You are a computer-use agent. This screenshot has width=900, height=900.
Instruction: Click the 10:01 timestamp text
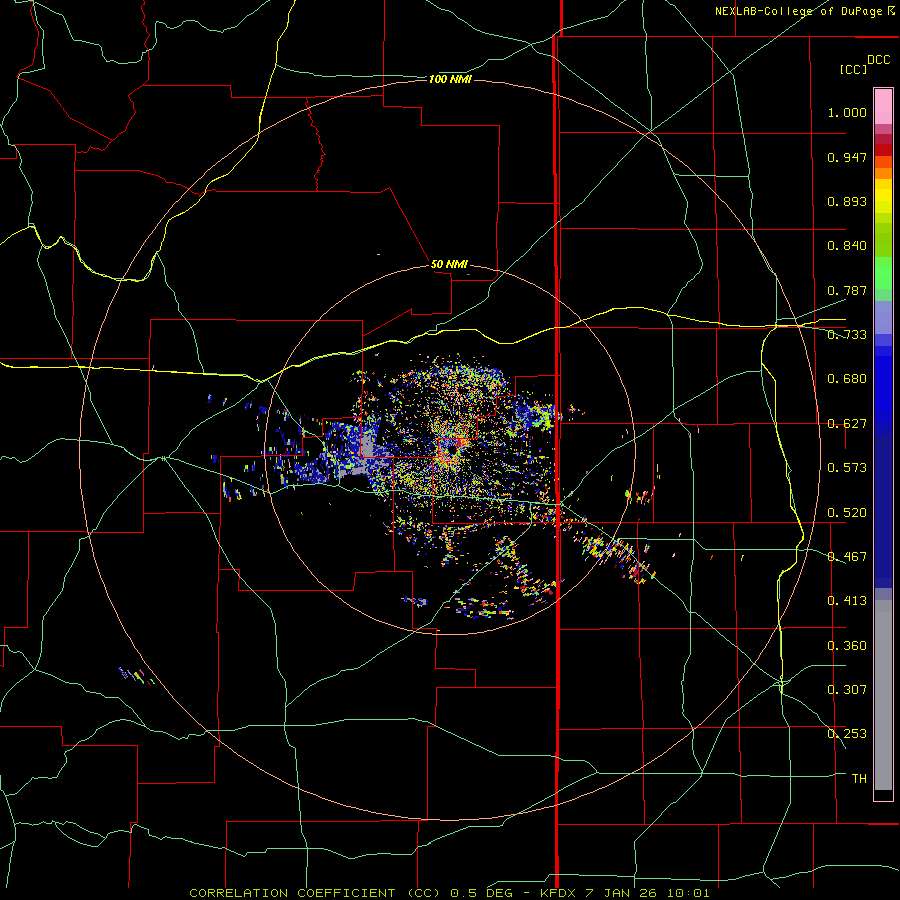tap(688, 893)
